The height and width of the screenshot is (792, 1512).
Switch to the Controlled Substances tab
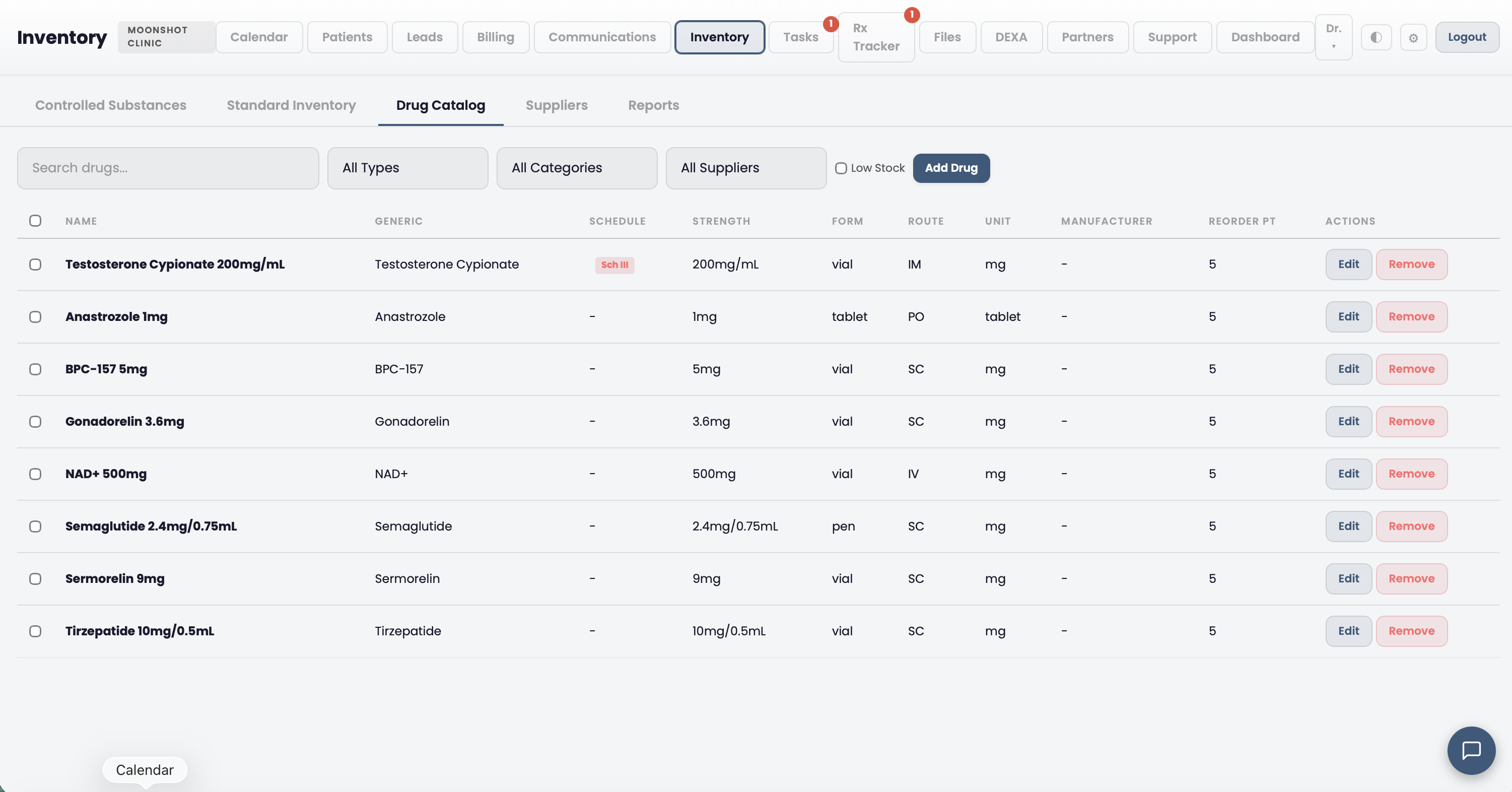tap(110, 106)
